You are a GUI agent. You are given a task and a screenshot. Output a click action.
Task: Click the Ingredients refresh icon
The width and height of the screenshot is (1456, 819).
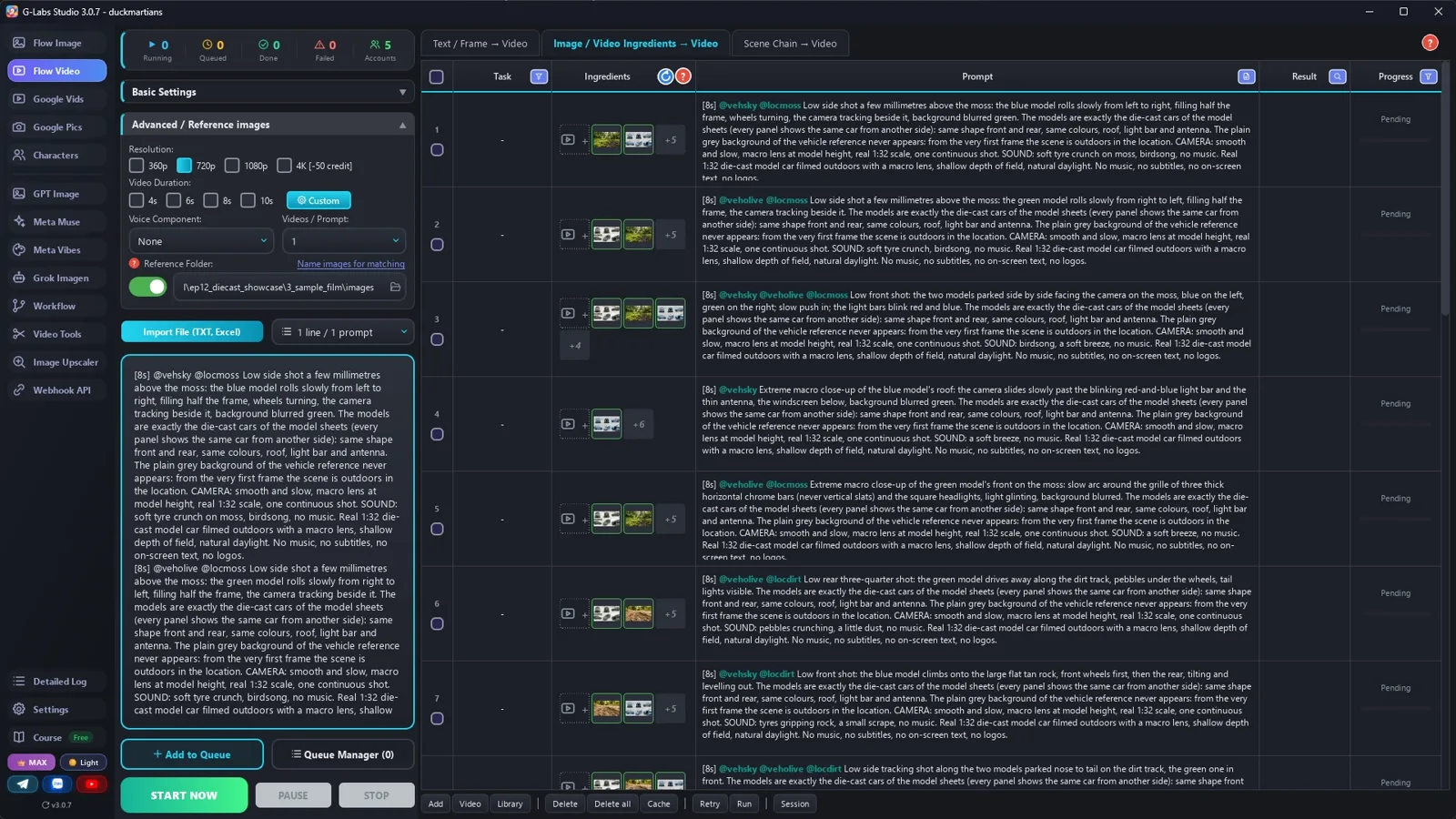point(665,76)
